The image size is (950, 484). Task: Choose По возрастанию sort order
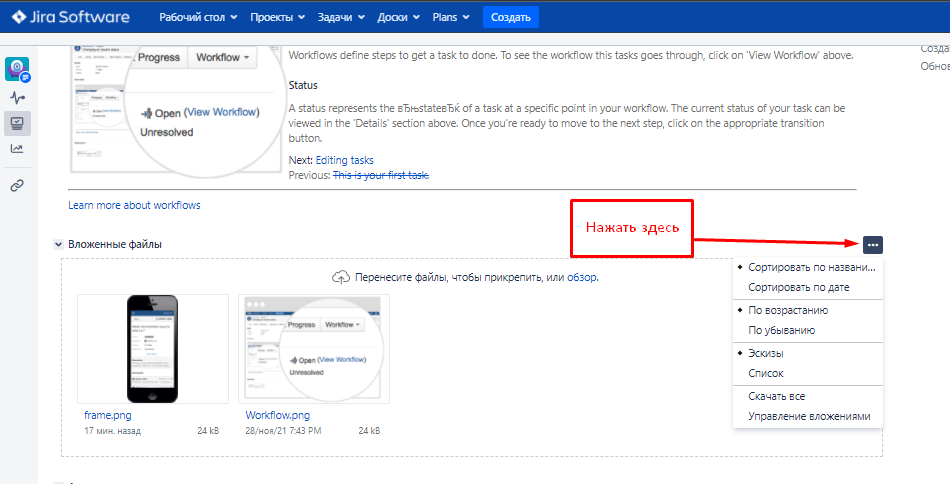point(808,310)
